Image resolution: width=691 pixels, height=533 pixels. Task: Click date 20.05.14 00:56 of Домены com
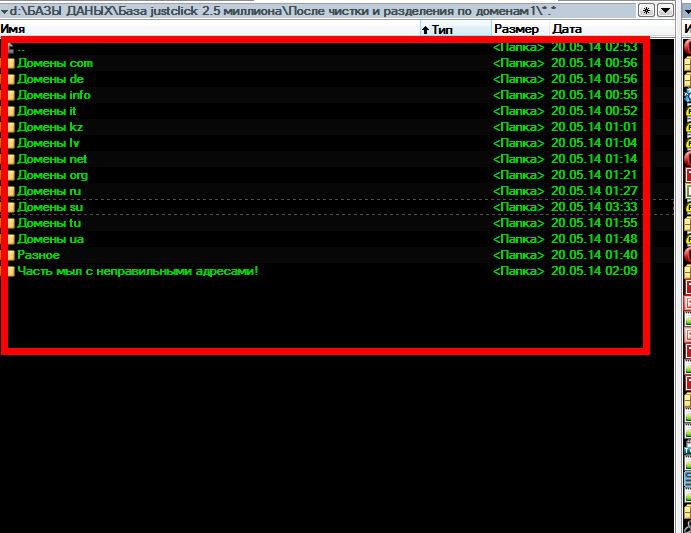point(594,63)
